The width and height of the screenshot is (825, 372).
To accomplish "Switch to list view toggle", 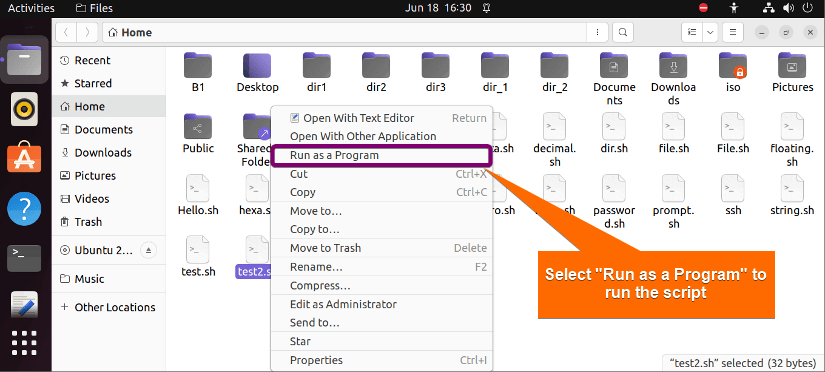I will (692, 32).
